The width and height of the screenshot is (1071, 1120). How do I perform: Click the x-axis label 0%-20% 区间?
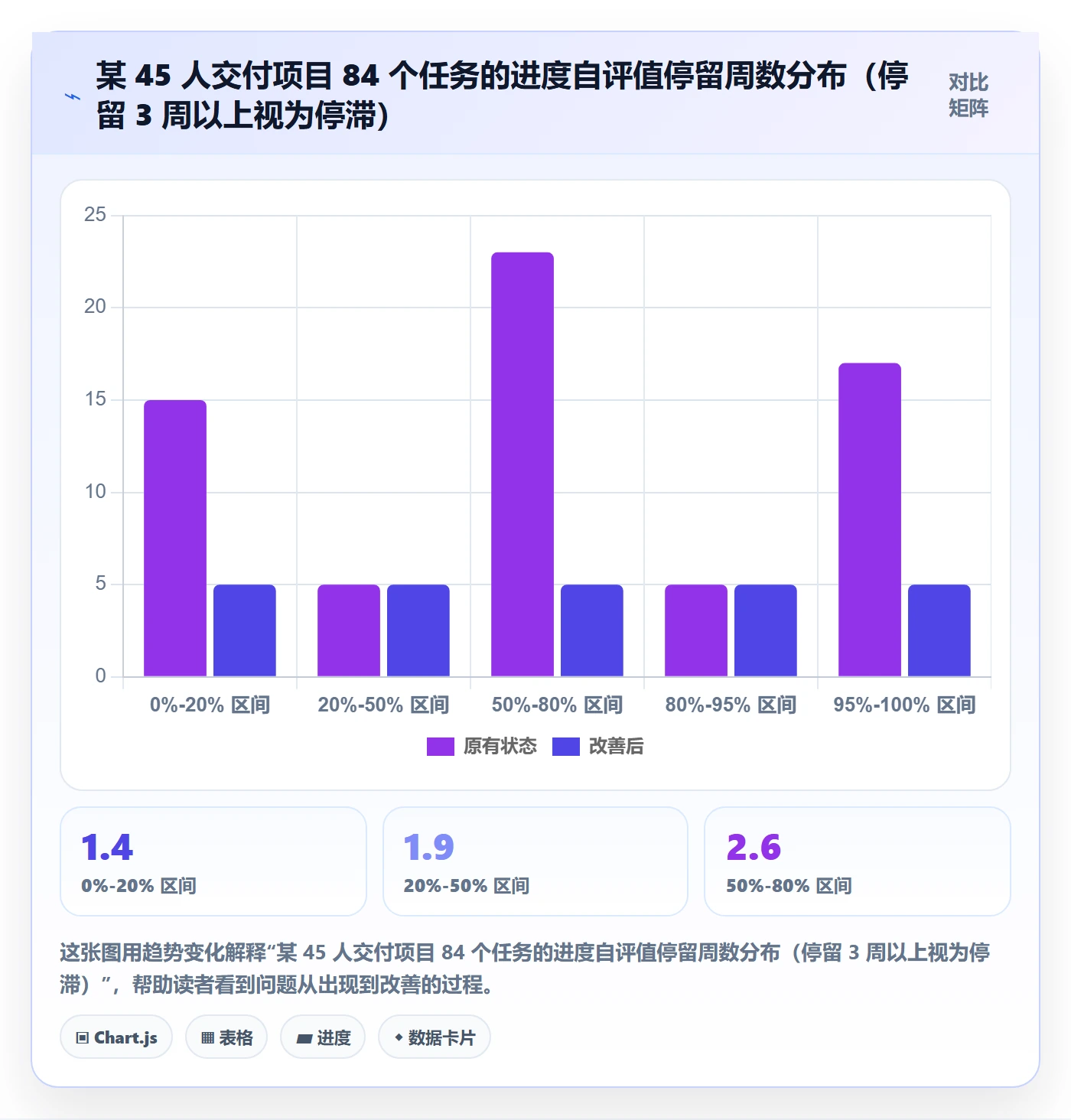(x=210, y=705)
